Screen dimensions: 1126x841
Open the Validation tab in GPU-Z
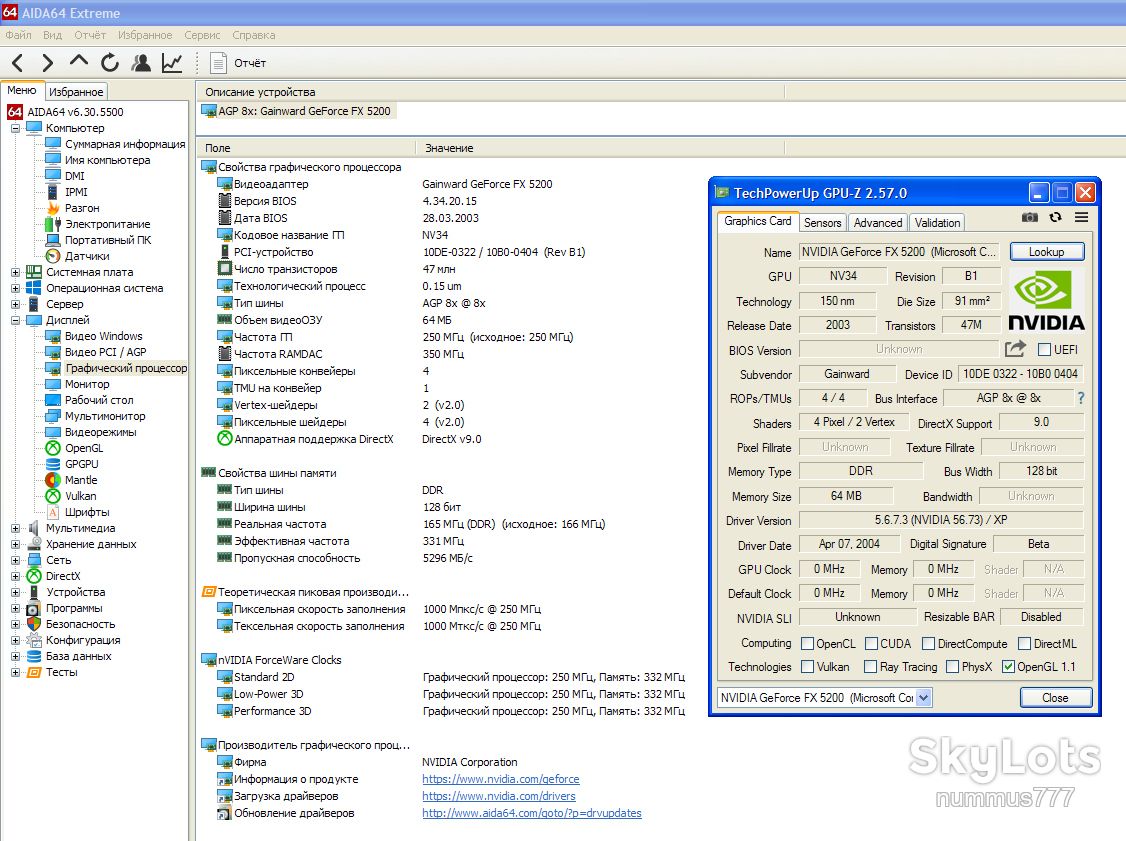tap(937, 223)
